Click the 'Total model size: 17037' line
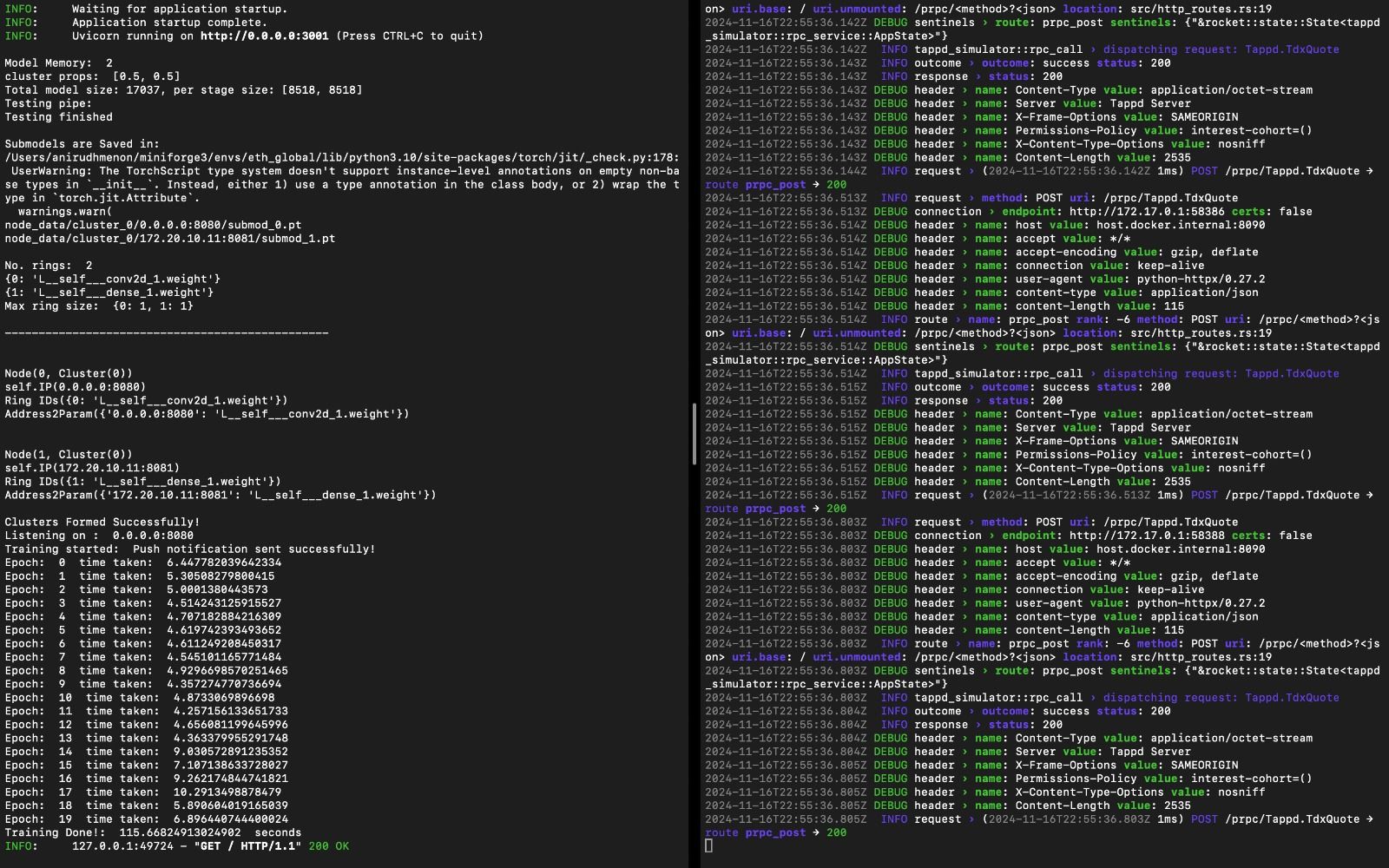The image size is (1389, 868). coord(183,89)
